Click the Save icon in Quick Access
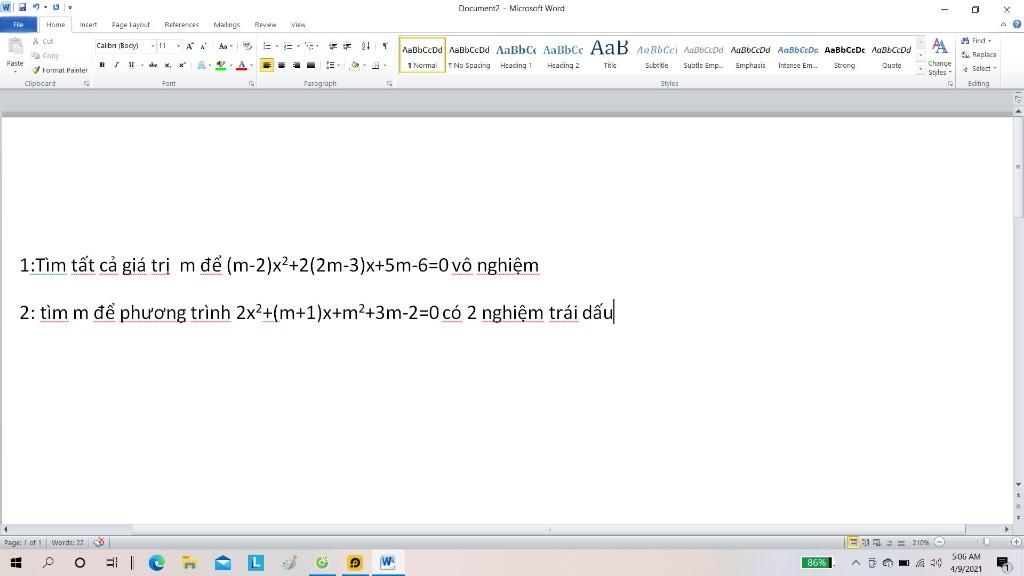Viewport: 1024px width, 576px height. (22, 7)
